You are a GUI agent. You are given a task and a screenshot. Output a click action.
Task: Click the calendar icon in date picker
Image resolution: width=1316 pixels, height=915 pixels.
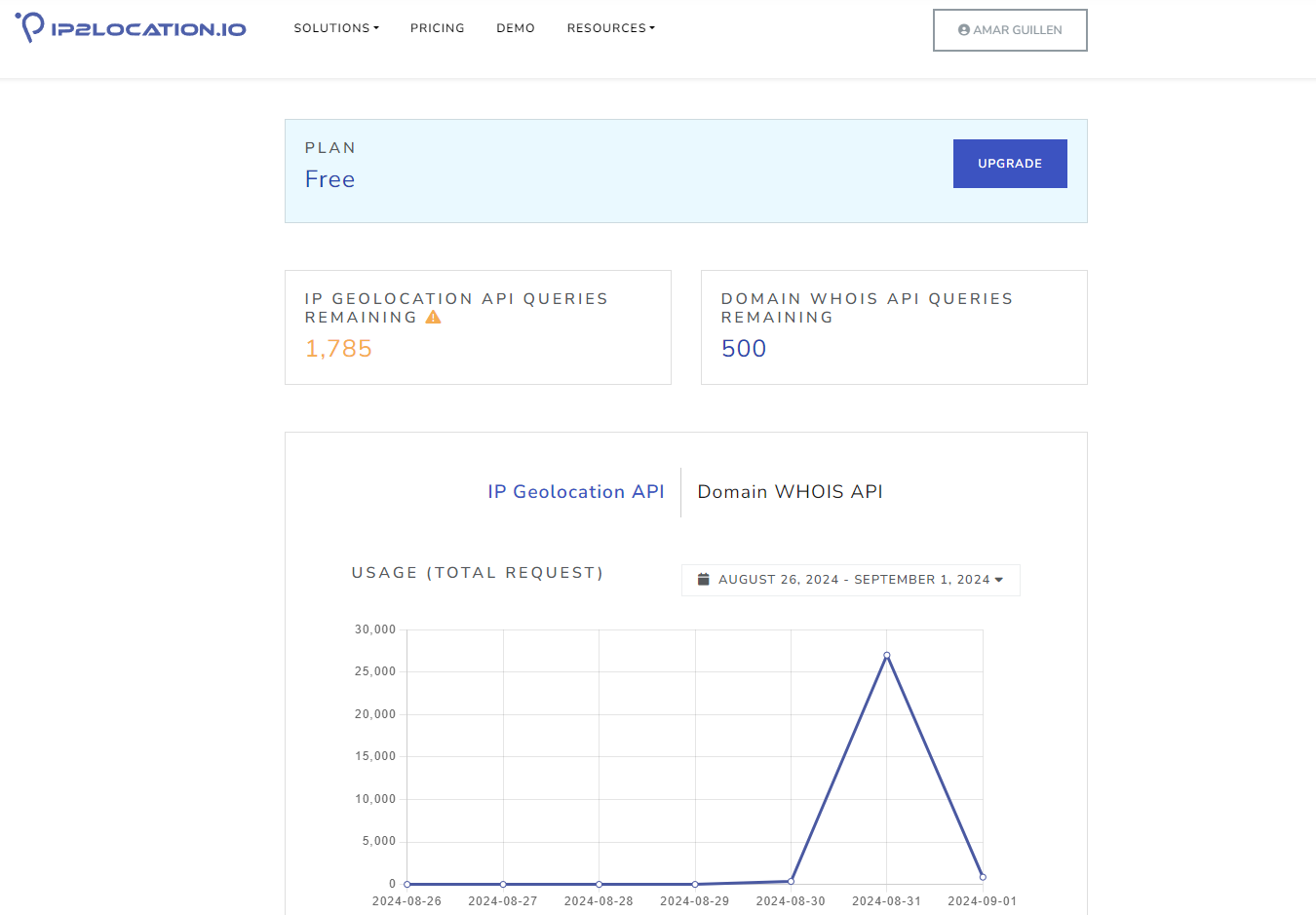tap(703, 580)
